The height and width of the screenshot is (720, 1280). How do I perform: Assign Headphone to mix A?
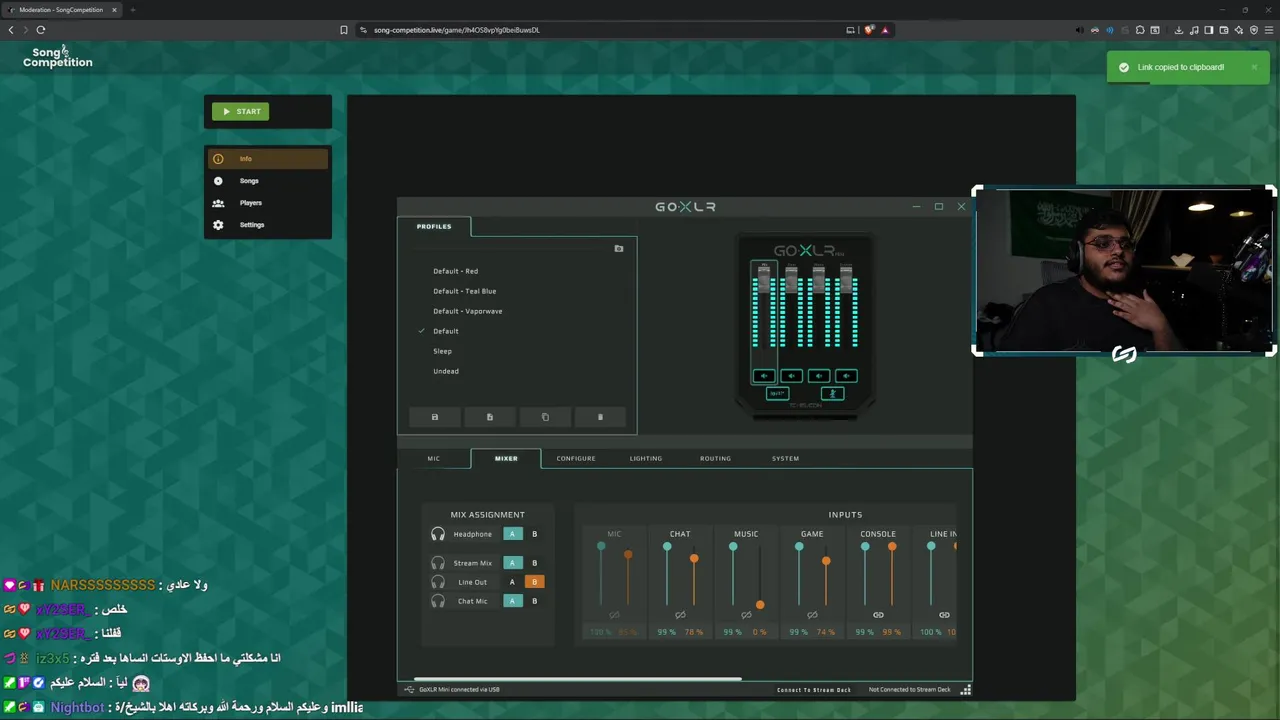click(x=512, y=534)
